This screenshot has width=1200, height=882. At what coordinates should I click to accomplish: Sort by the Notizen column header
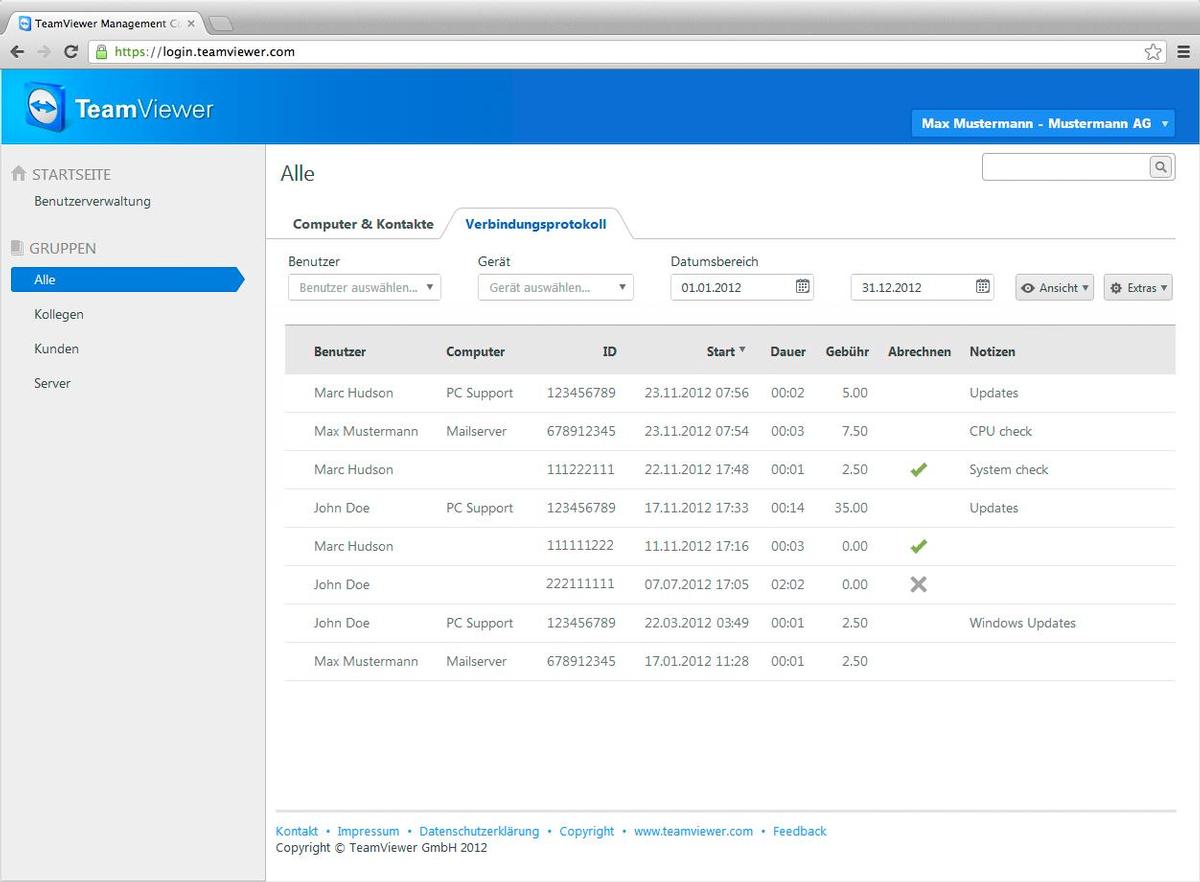[992, 352]
